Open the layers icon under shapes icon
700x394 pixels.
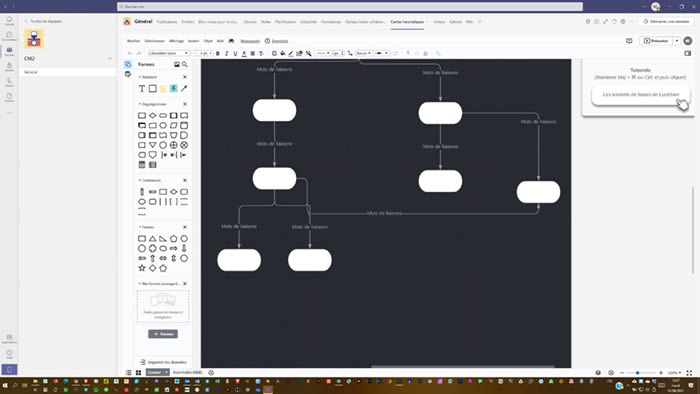128,74
